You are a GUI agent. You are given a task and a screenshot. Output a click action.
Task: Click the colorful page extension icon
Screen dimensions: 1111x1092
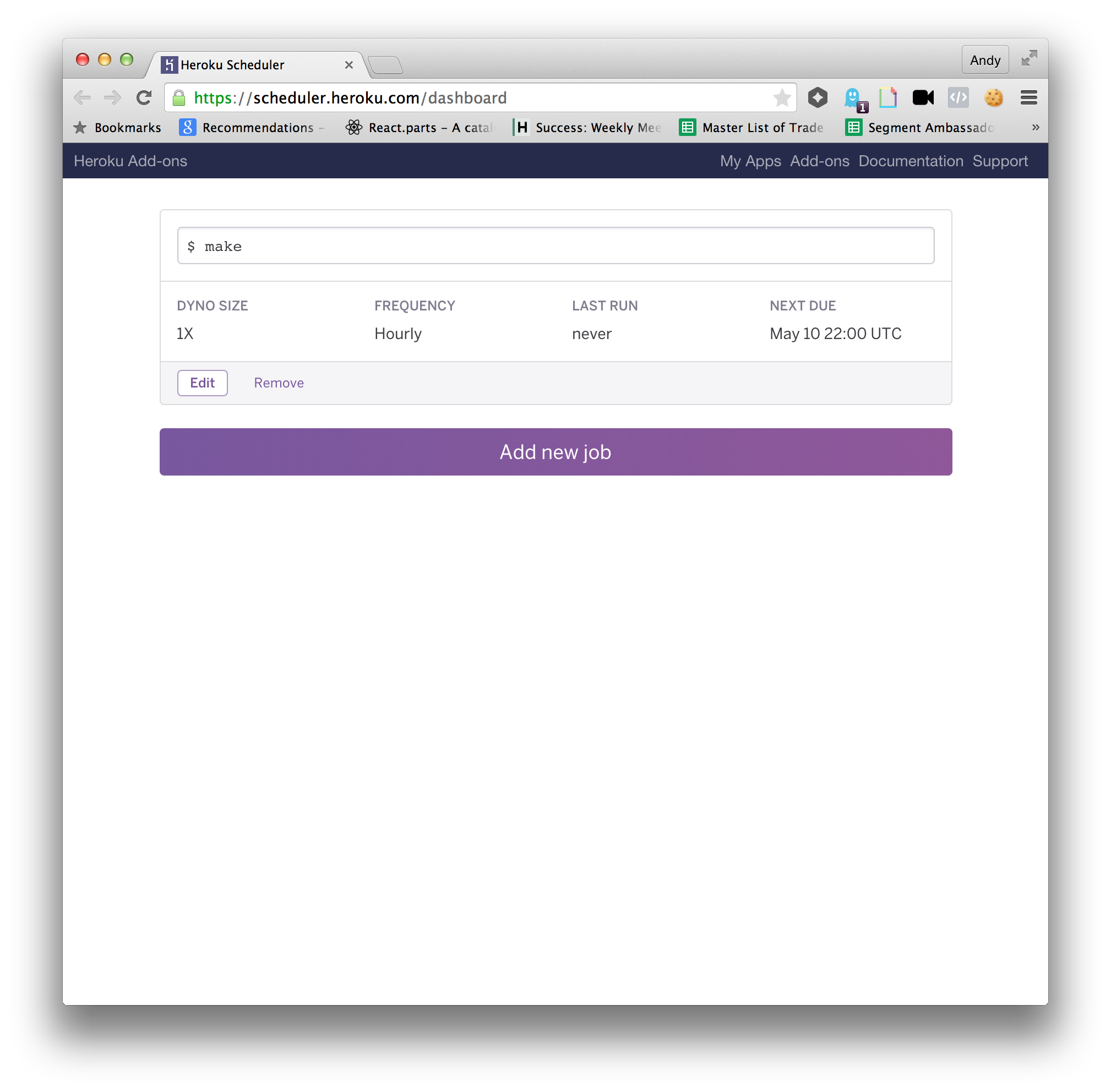(888, 98)
